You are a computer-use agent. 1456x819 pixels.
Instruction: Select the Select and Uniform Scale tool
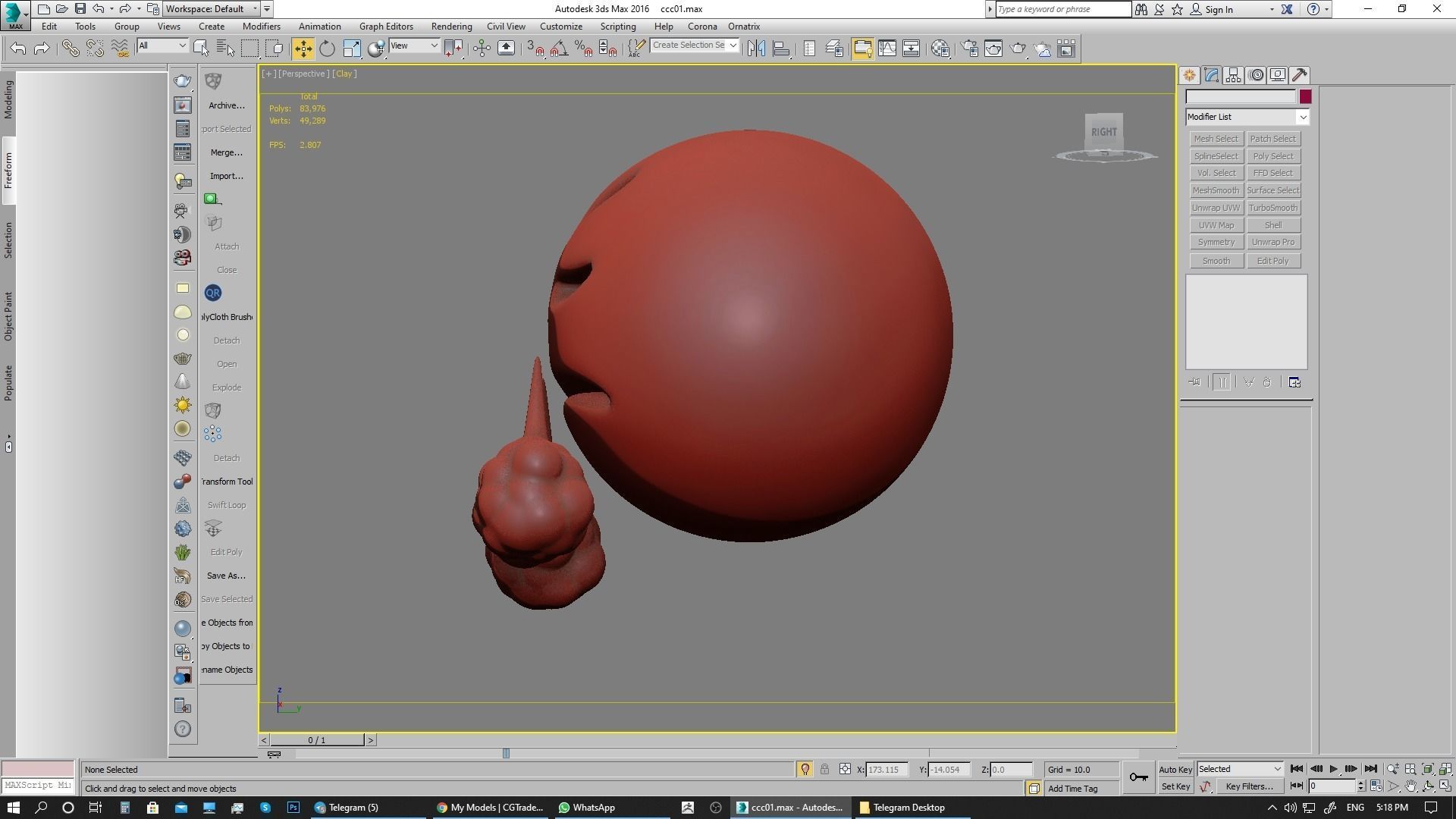pos(352,49)
